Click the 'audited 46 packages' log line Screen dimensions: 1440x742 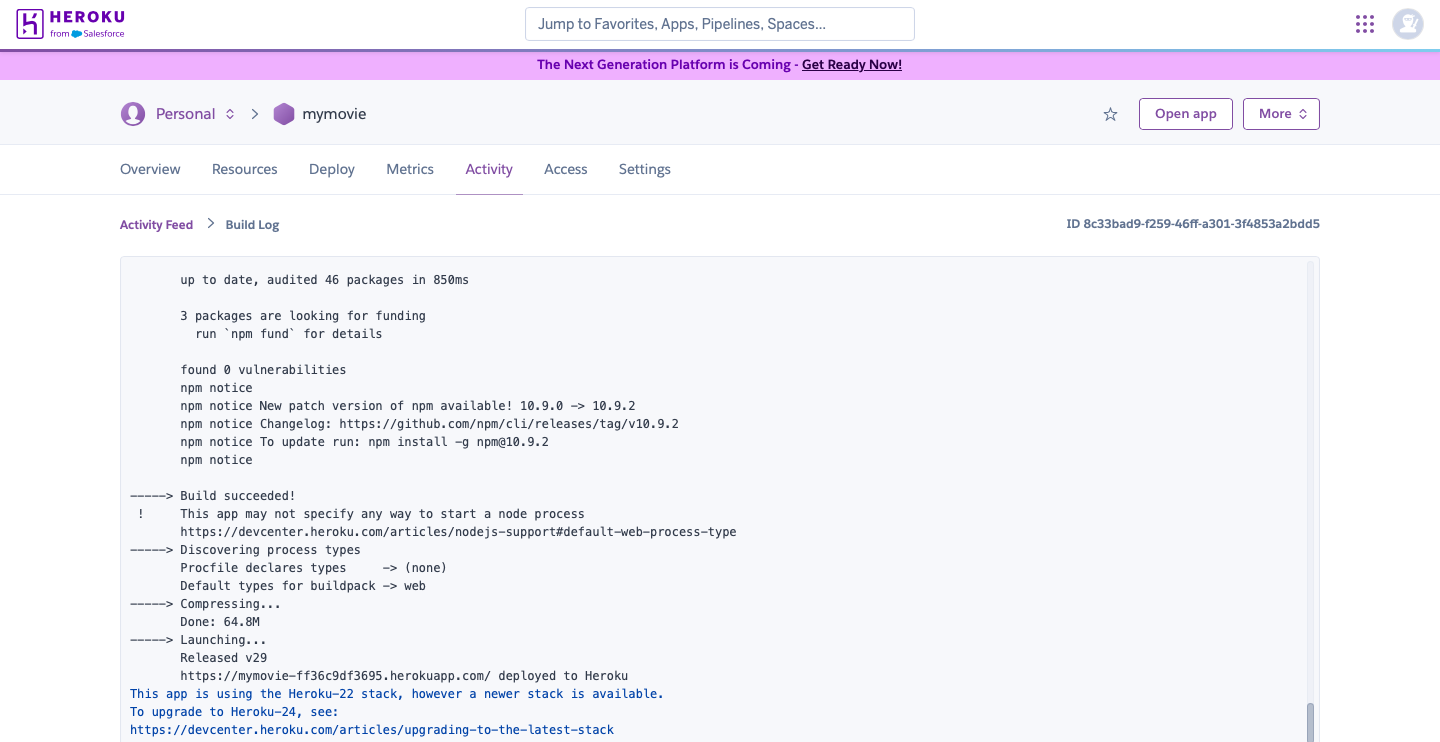pyautogui.click(x=324, y=280)
